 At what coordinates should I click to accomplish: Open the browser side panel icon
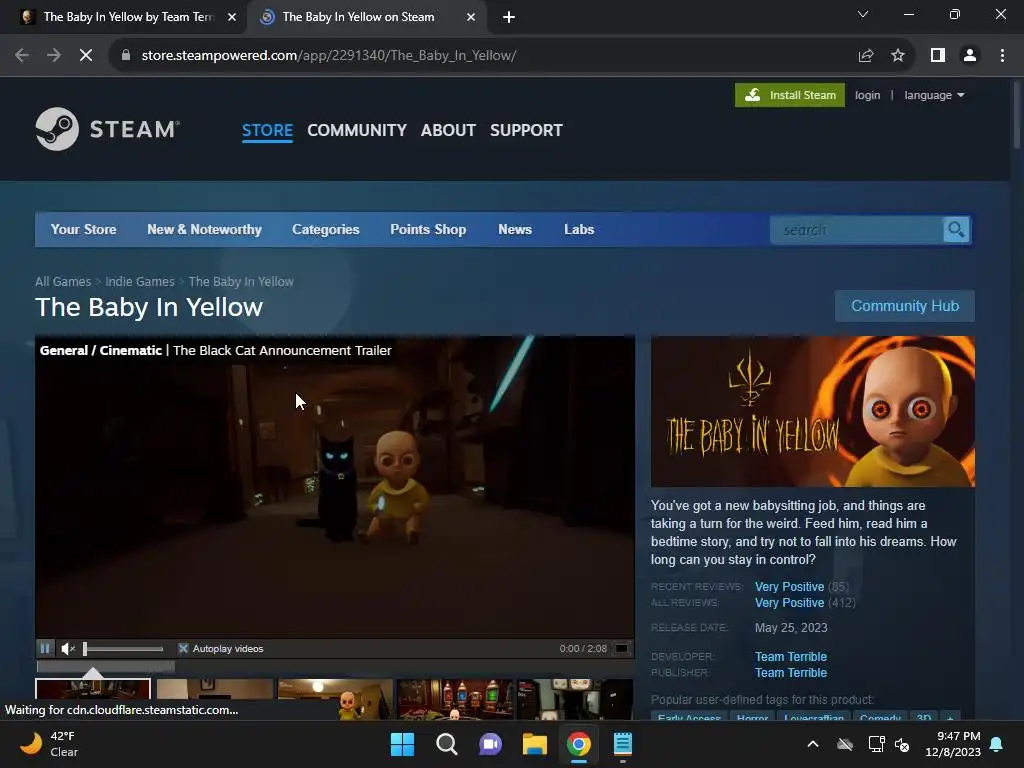[x=938, y=56]
